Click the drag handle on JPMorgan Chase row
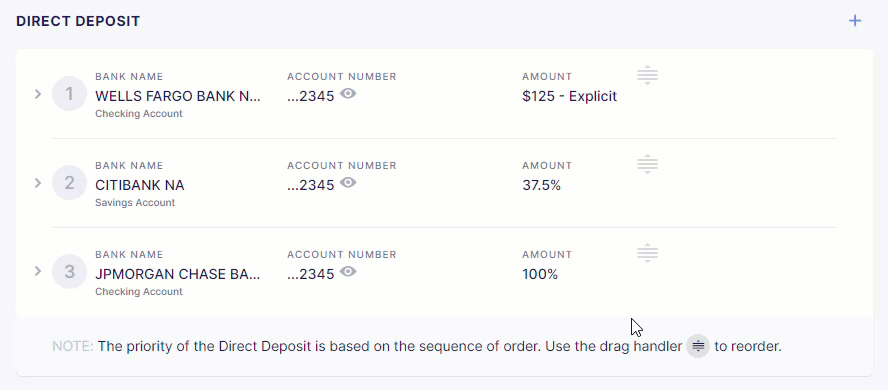 click(x=647, y=253)
